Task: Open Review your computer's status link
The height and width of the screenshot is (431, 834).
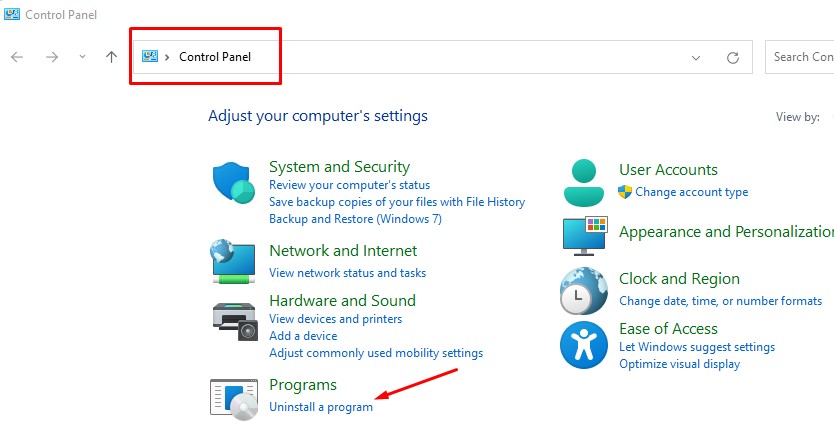Action: point(349,185)
